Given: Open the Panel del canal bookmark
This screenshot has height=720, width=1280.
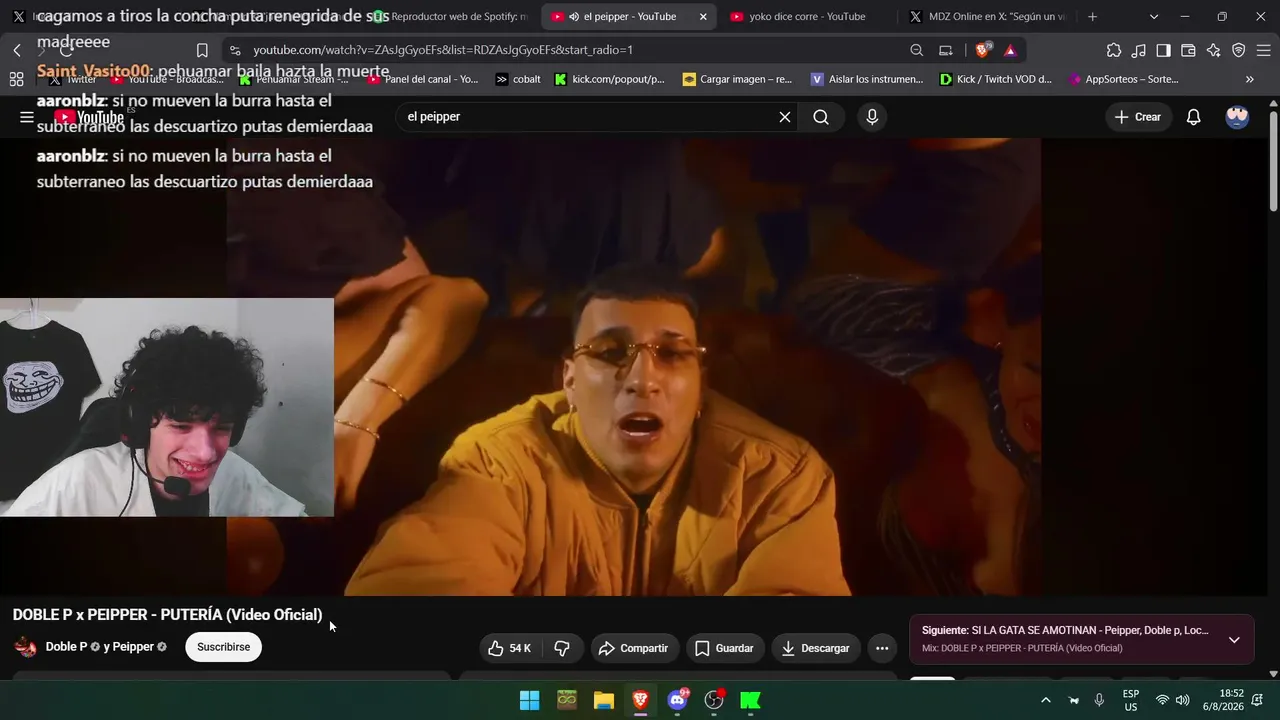Looking at the screenshot, I should [423, 79].
